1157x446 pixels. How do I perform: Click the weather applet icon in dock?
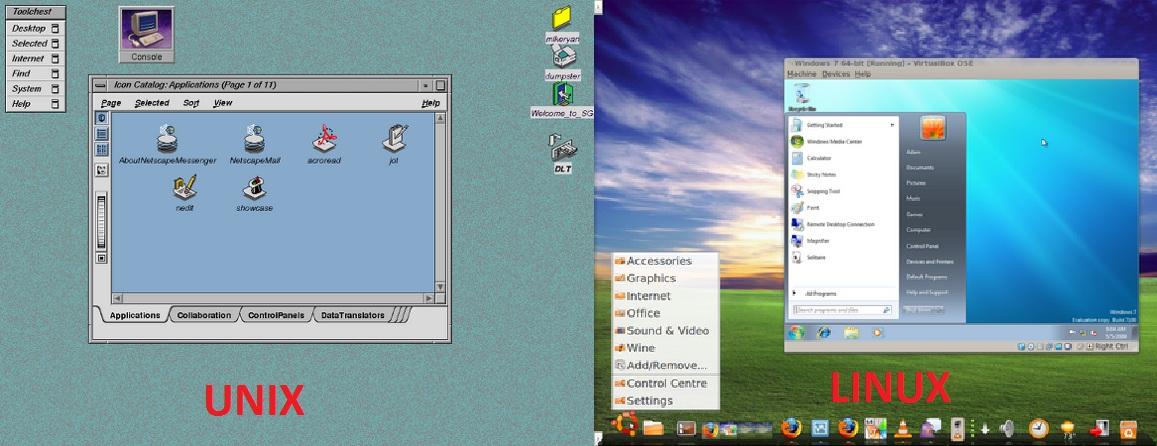pos(1066,429)
